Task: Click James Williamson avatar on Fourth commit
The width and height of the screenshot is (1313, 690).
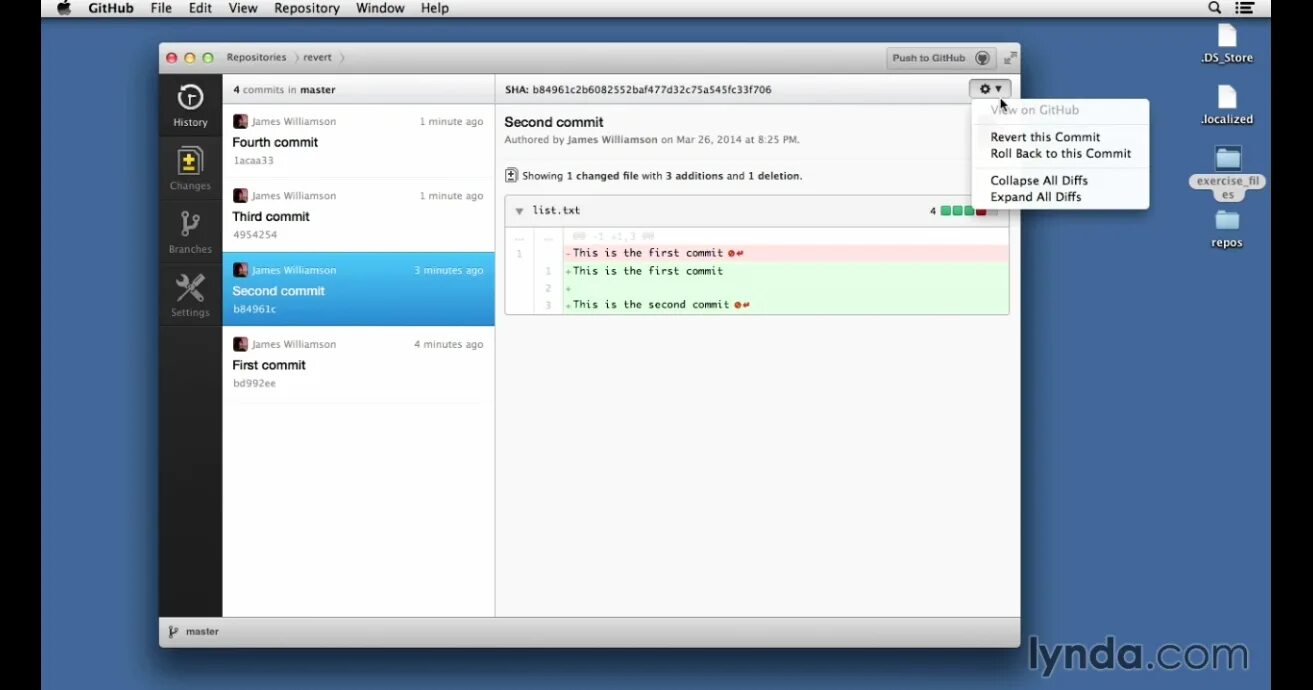Action: [x=240, y=121]
